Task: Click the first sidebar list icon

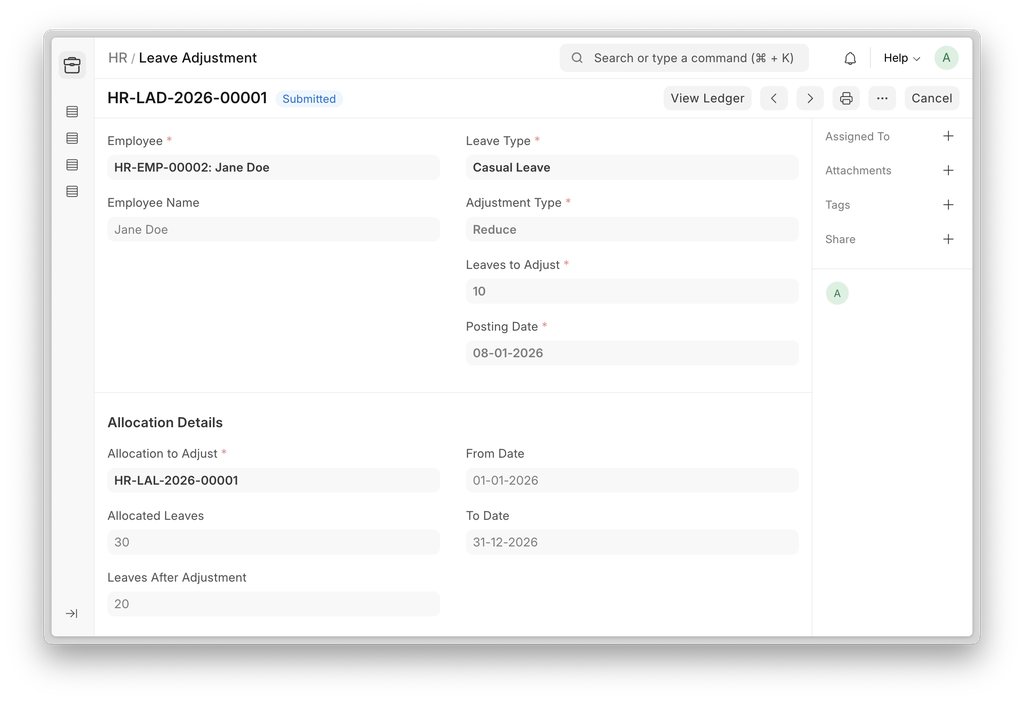Action: coord(72,111)
